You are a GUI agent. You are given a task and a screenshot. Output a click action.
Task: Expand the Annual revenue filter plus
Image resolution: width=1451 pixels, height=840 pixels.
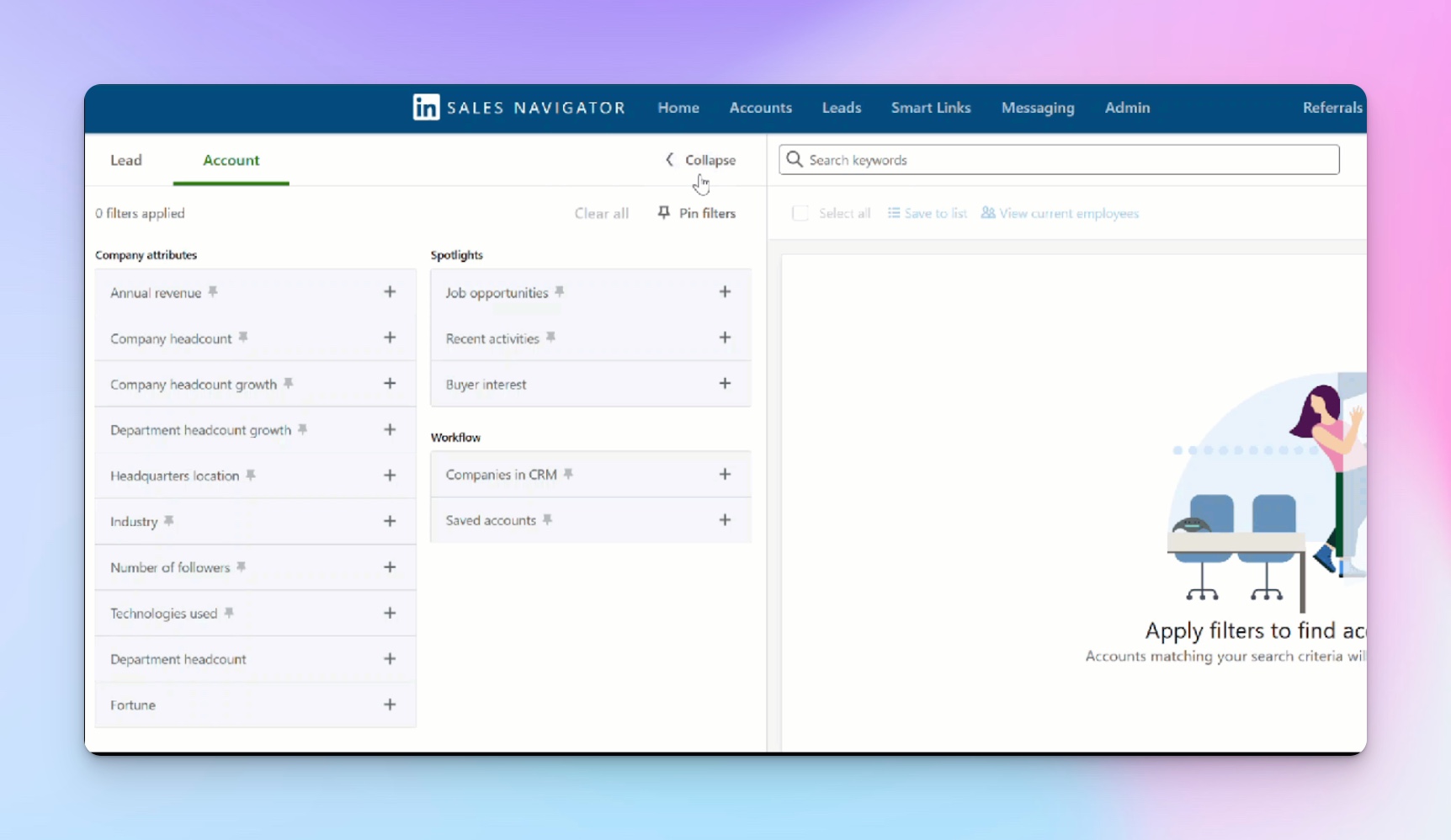(390, 291)
